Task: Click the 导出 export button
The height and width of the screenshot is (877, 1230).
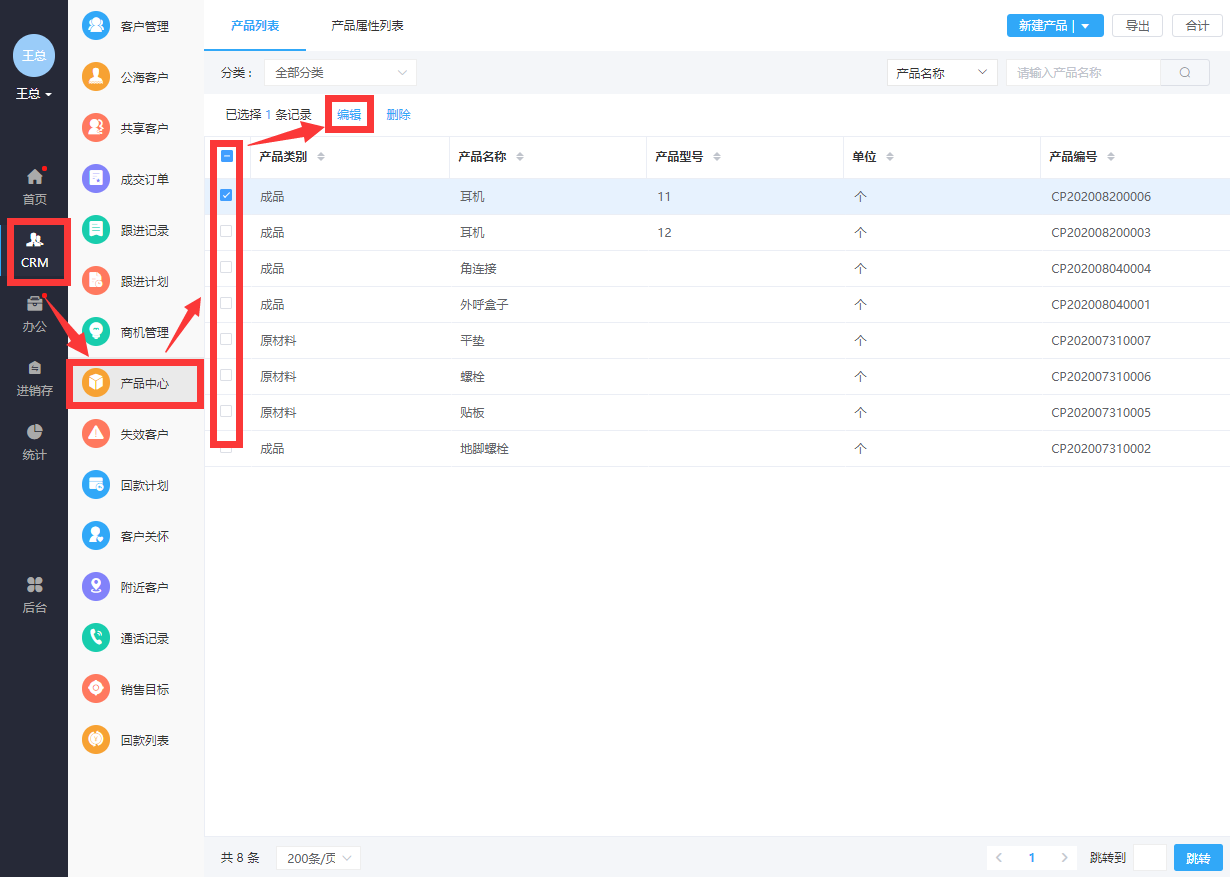Action: 1137,26
